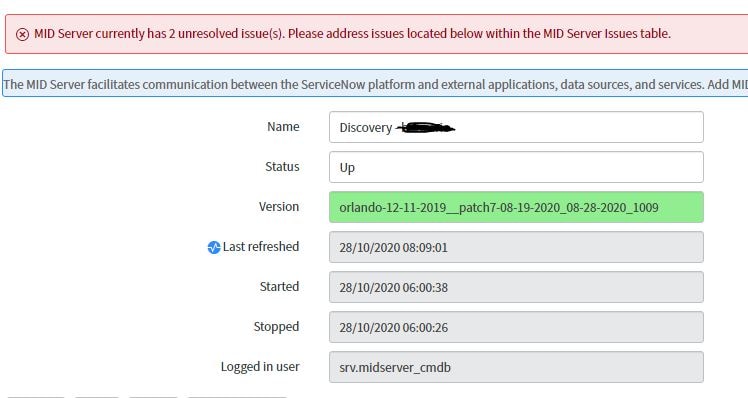Image resolution: width=748 pixels, height=398 pixels.
Task: Click the Started timestamp field
Action: click(516, 287)
